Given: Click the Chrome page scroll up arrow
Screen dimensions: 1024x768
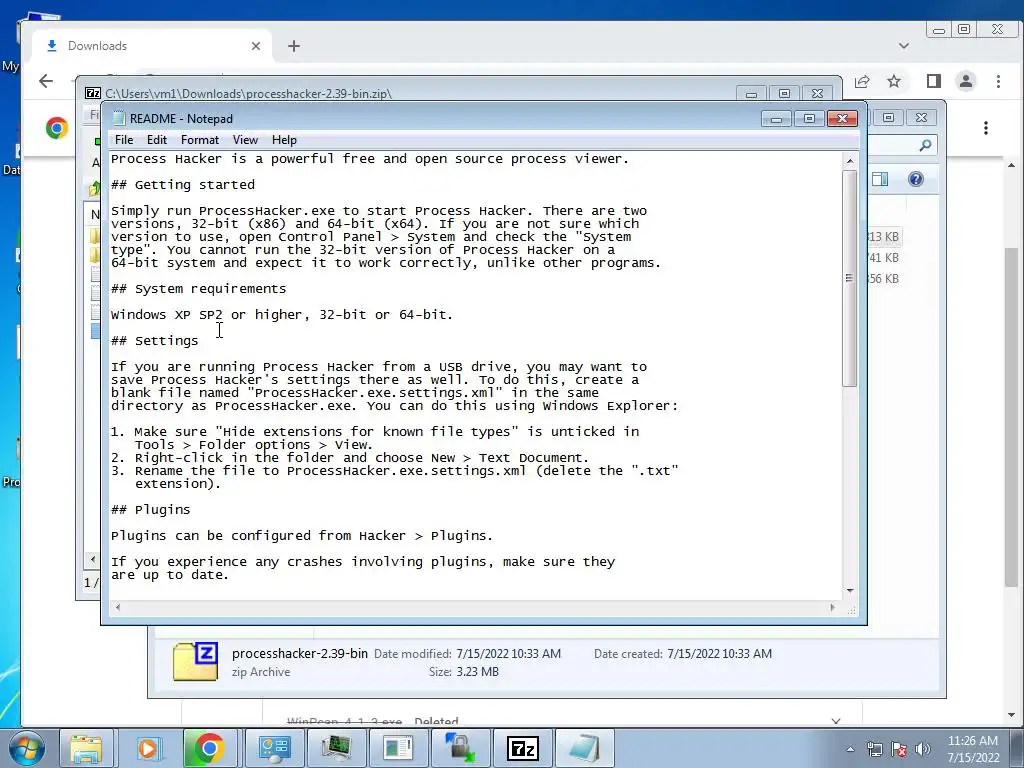Looking at the screenshot, I should tap(1012, 165).
